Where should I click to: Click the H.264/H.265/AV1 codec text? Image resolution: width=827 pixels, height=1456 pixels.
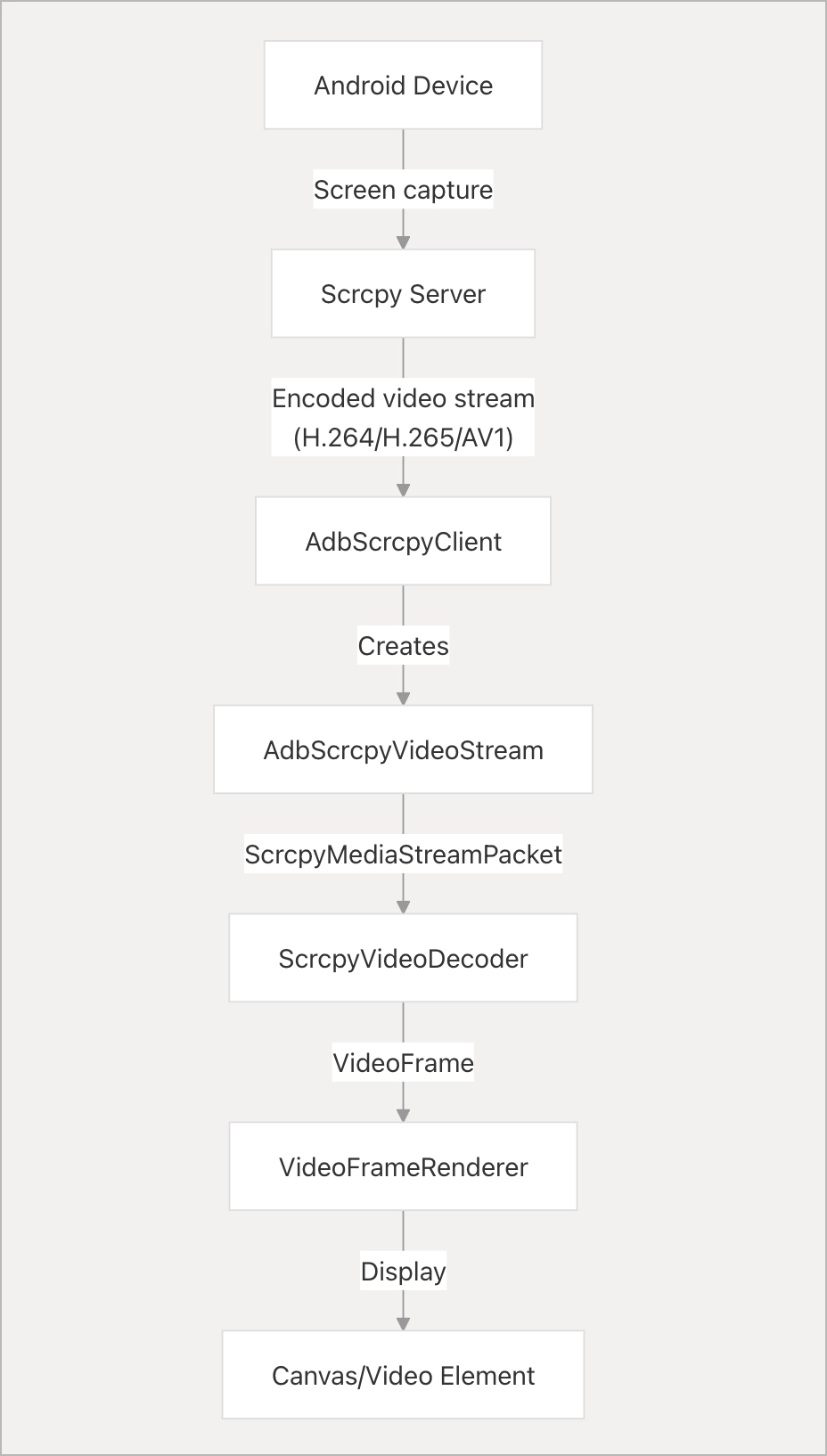click(x=403, y=438)
